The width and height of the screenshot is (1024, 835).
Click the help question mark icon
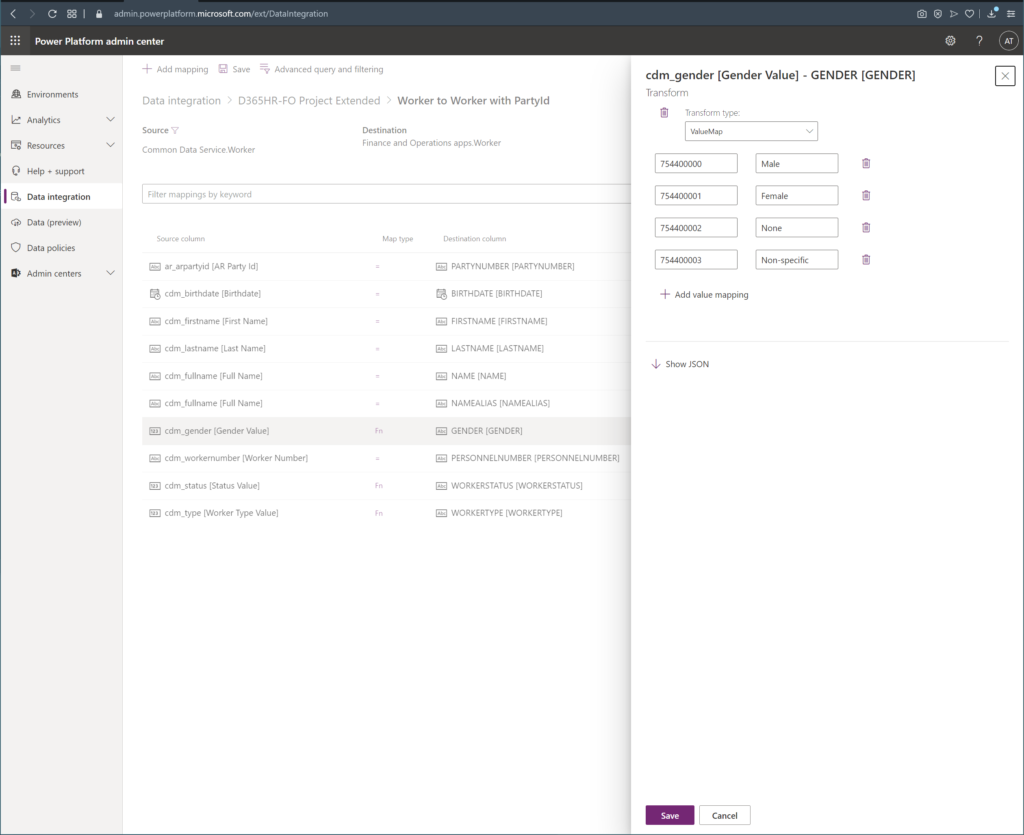(x=979, y=41)
